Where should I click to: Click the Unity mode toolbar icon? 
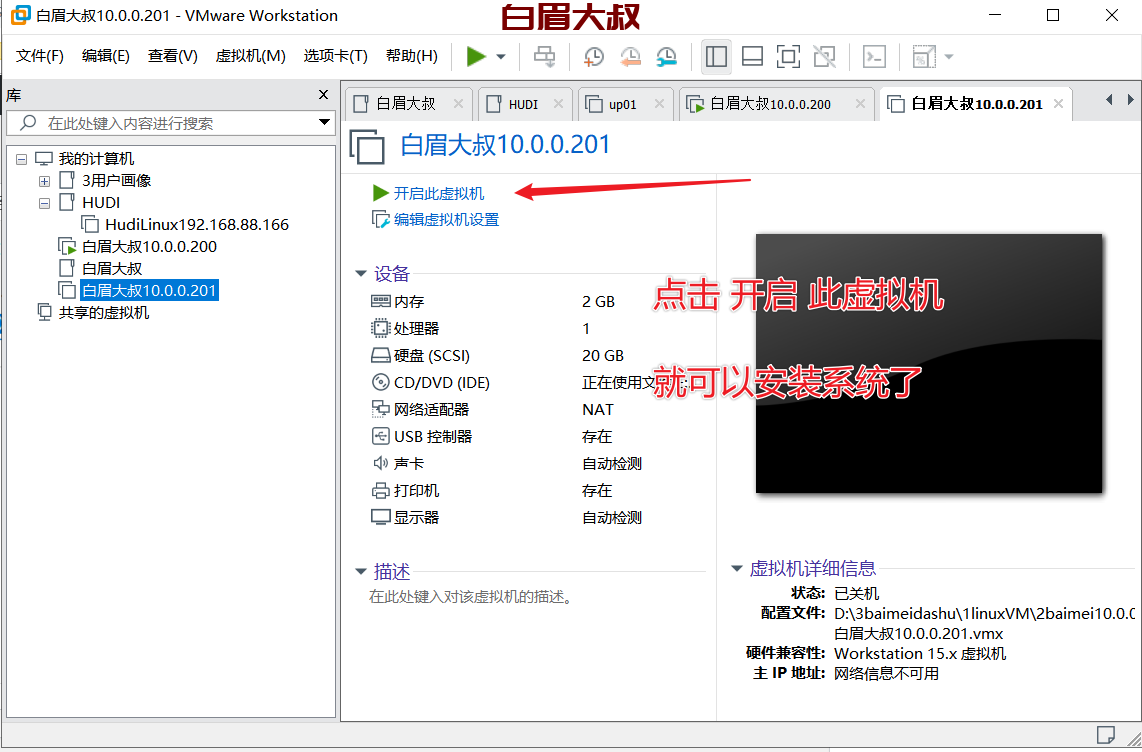[x=824, y=56]
